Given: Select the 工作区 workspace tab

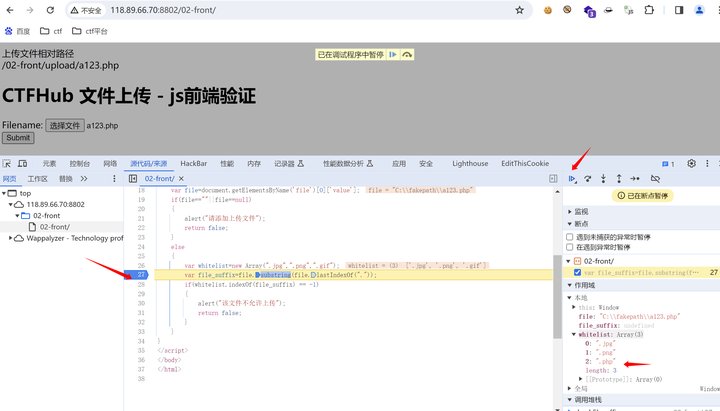Looking at the screenshot, I should point(37,179).
